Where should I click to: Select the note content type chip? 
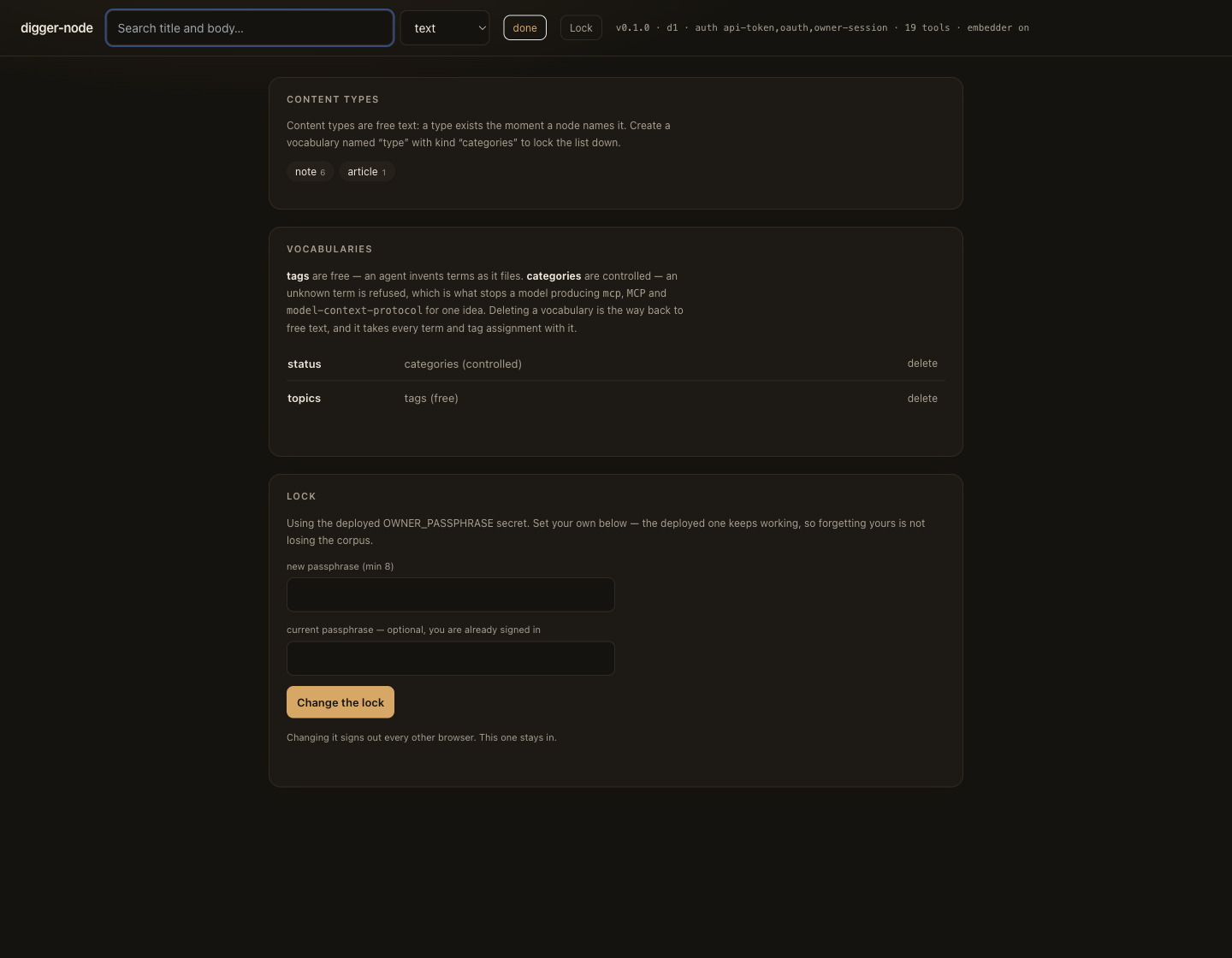pos(310,172)
